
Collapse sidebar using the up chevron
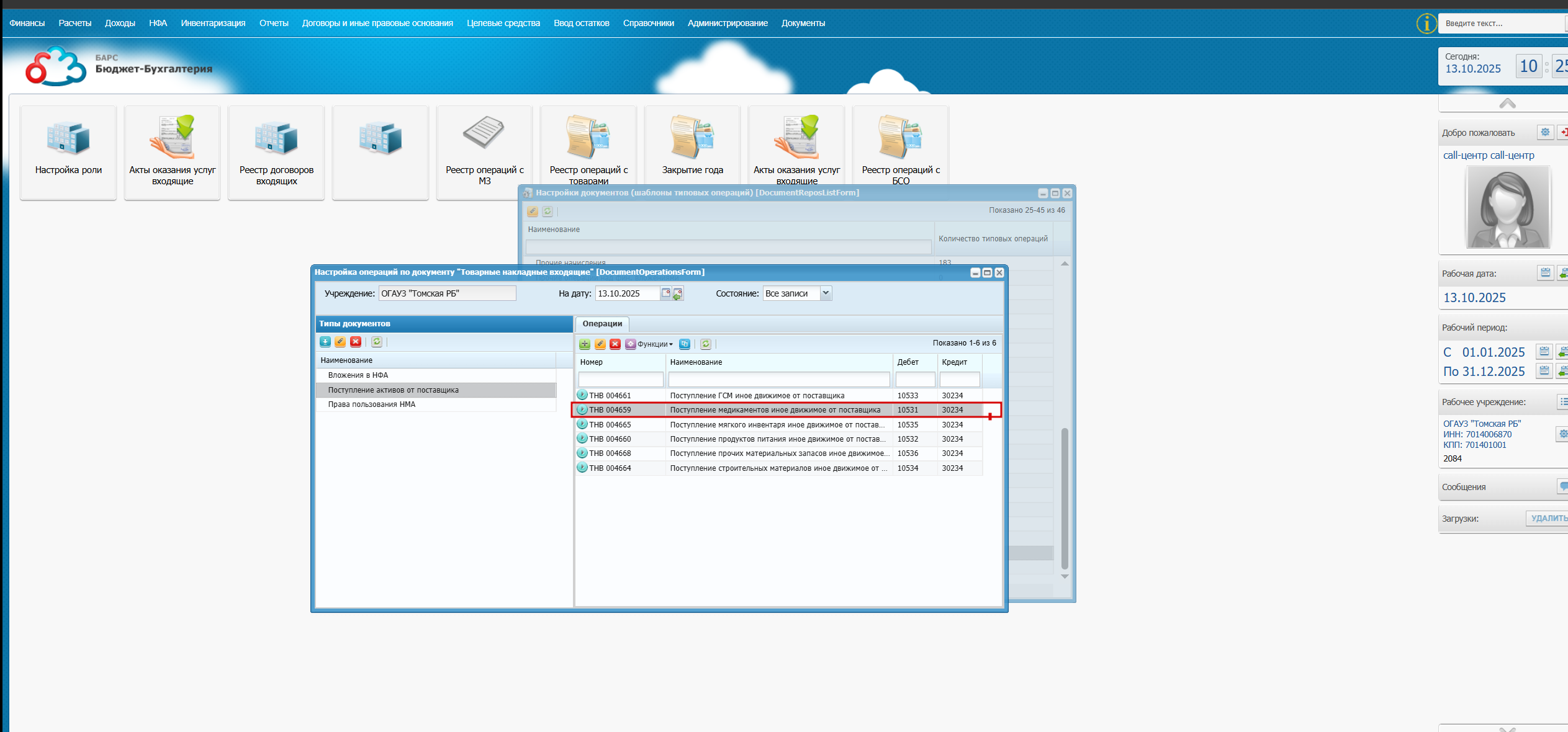pyautogui.click(x=1507, y=104)
